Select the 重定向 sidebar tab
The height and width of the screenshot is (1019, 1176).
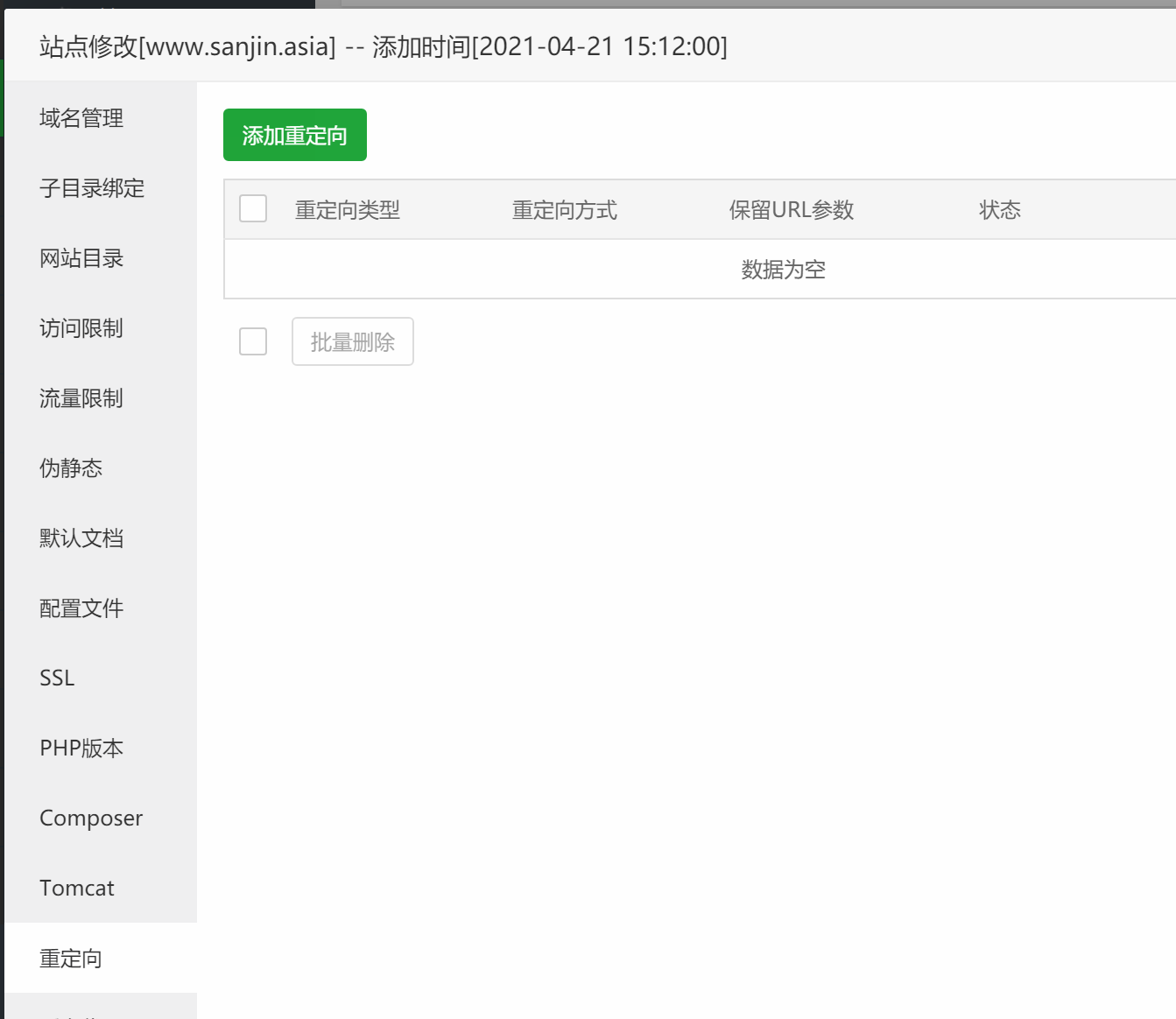[101, 958]
